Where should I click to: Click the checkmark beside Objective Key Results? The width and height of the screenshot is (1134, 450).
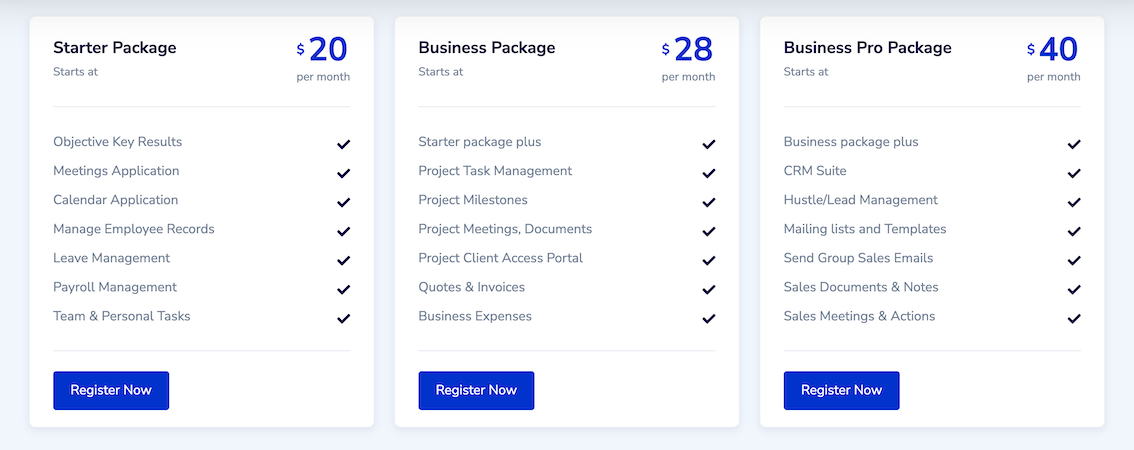tap(344, 144)
